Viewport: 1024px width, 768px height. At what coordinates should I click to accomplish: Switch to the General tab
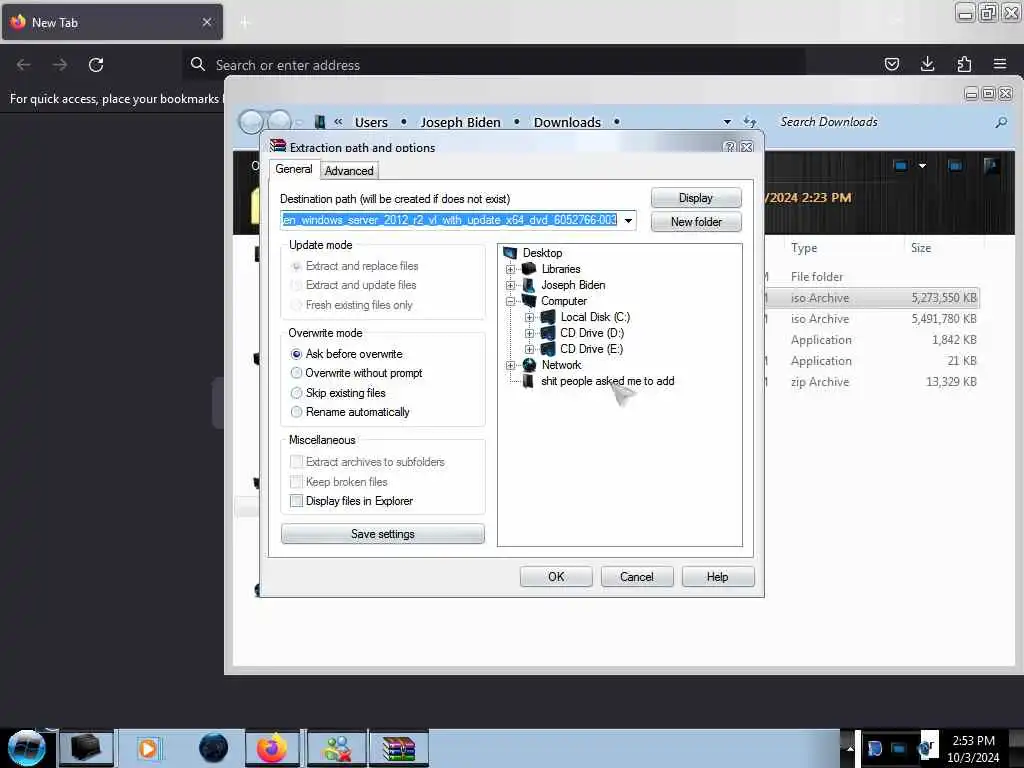[x=294, y=169]
